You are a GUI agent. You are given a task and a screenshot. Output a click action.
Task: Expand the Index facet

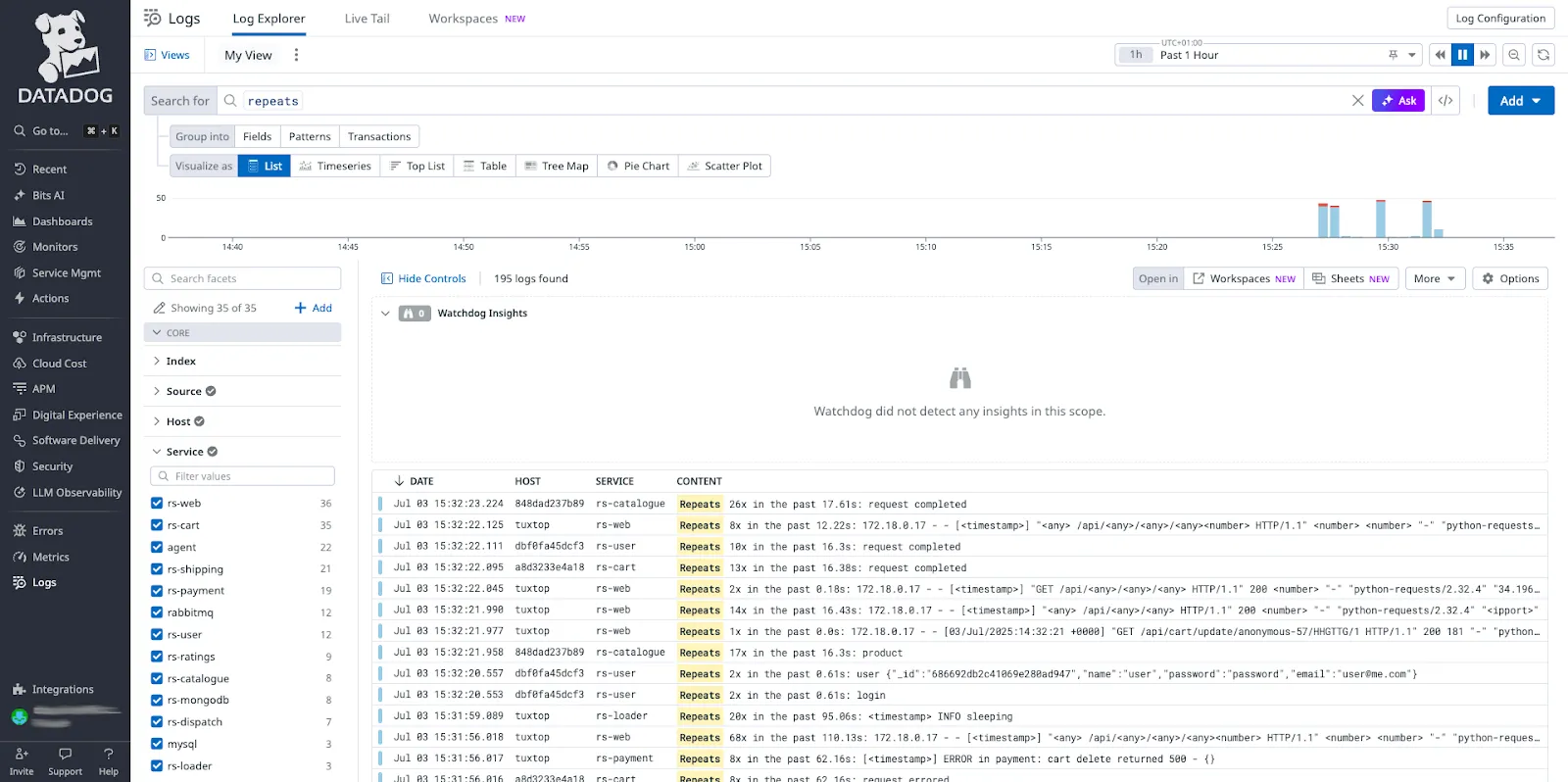(x=157, y=362)
